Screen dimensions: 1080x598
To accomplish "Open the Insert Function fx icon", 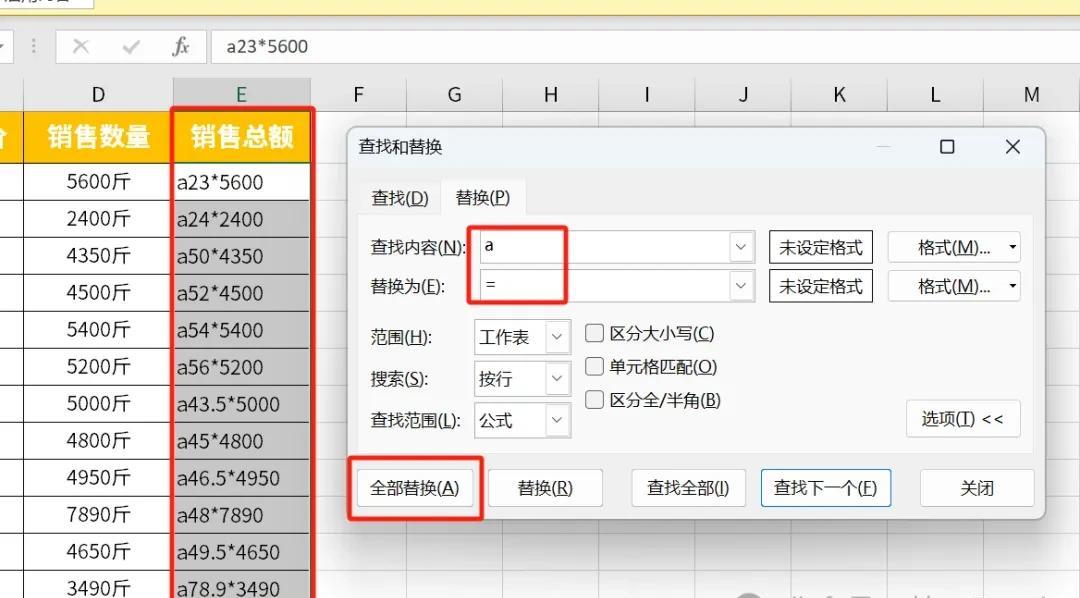I will pos(180,46).
